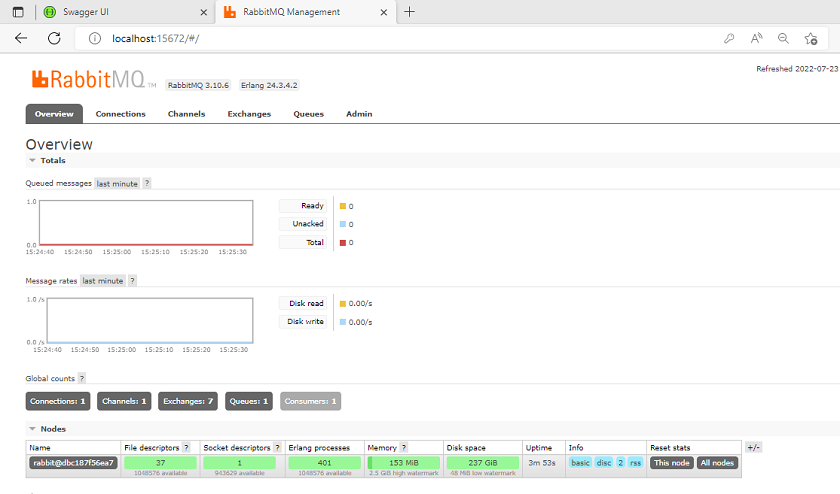Open help for Queued messages
This screenshot has width=840, height=494.
(x=147, y=183)
